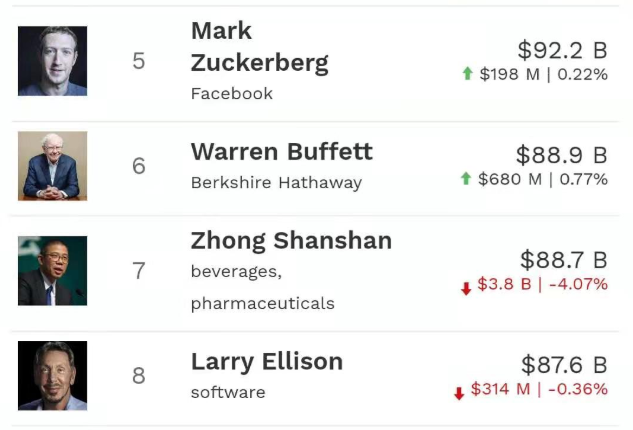The image size is (633, 430).
Task: Select the $92.2 B net worth figure
Action: (x=562, y=50)
